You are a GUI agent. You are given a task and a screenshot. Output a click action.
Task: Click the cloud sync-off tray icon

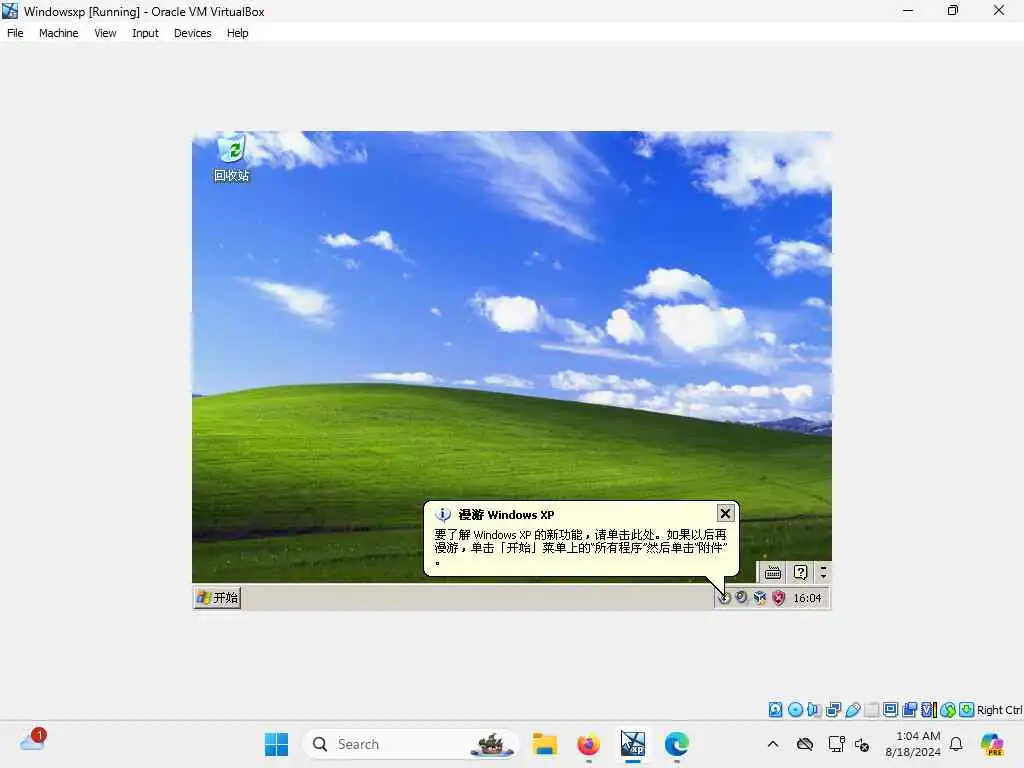coord(805,744)
